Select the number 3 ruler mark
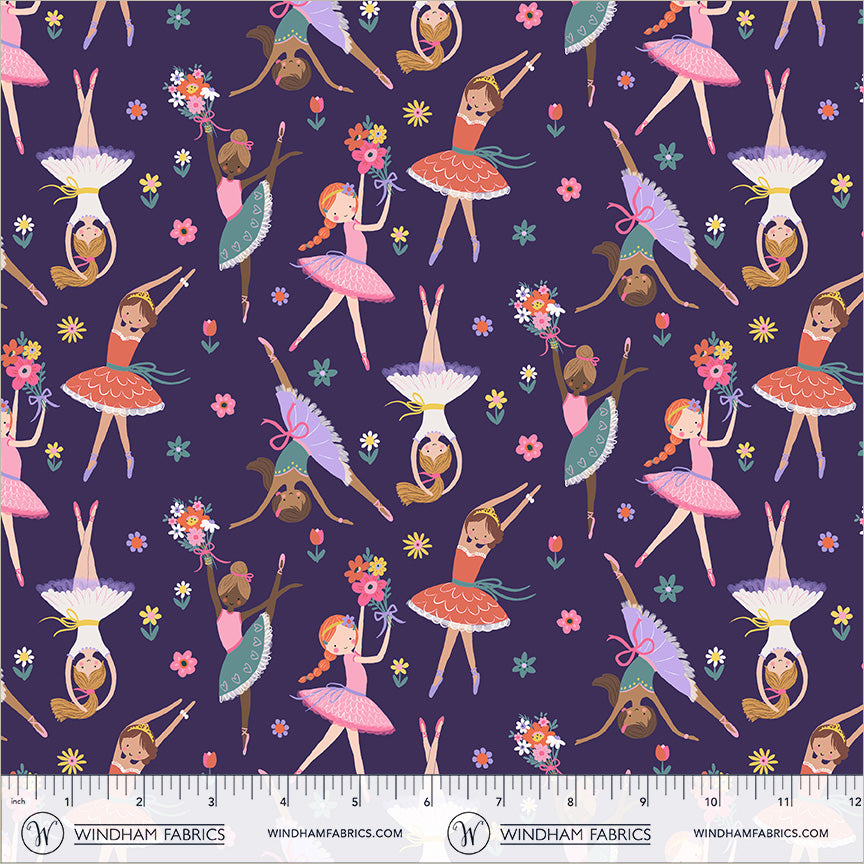The height and width of the screenshot is (864, 864). (x=211, y=803)
